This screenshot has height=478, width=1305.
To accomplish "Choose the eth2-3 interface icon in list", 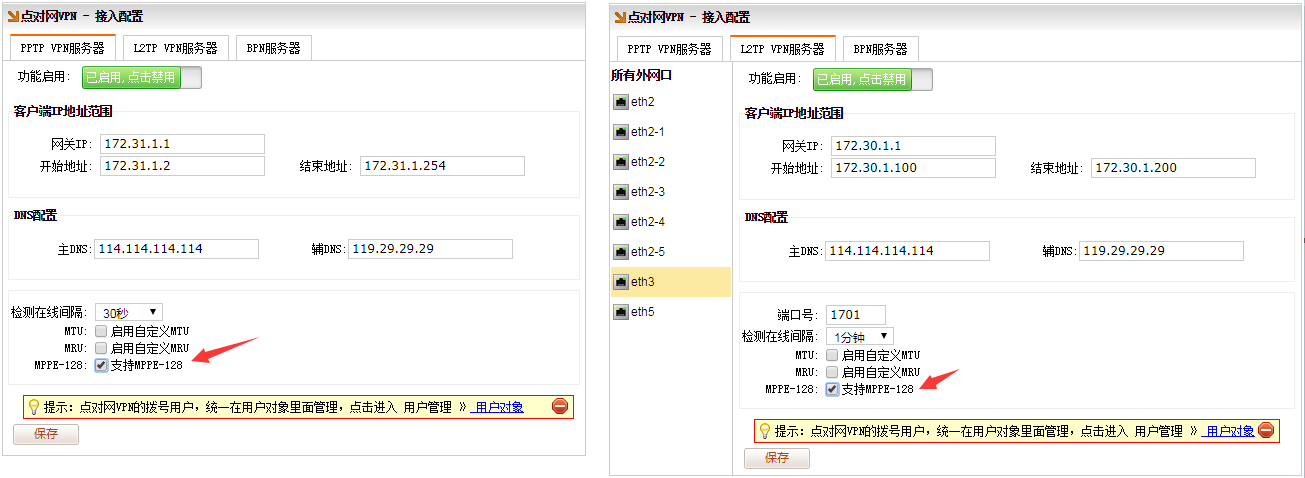I will pyautogui.click(x=621, y=192).
